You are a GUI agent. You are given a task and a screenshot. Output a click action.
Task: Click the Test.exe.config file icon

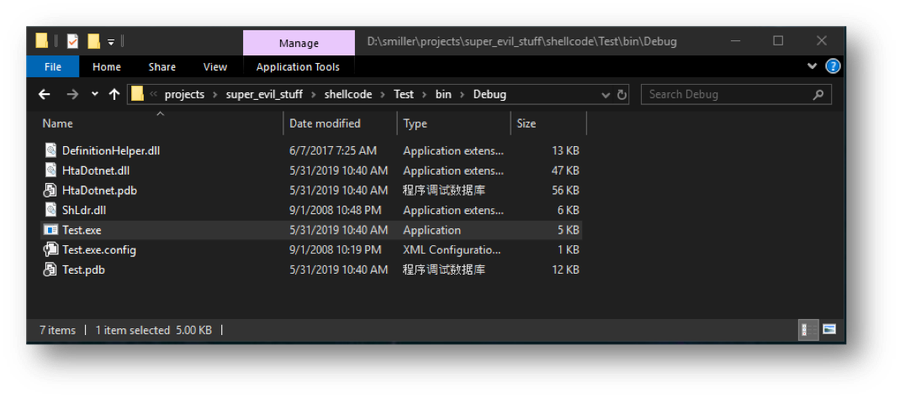coord(52,250)
